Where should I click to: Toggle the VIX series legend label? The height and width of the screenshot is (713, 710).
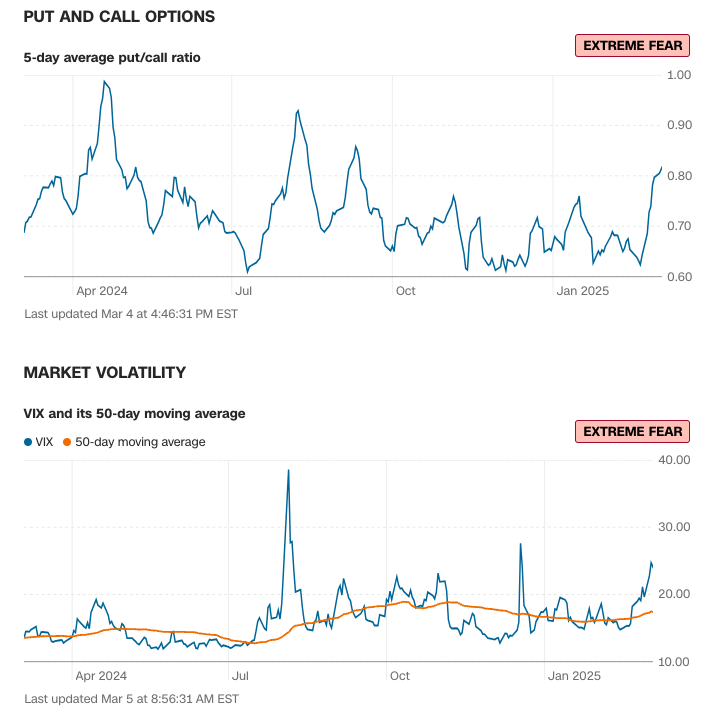pyautogui.click(x=44, y=442)
